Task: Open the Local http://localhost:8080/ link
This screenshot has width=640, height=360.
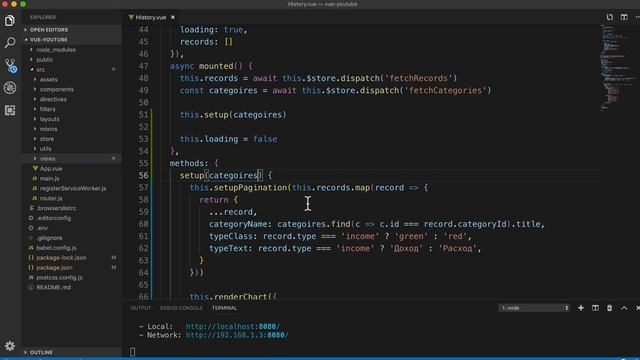Action: click(233, 327)
